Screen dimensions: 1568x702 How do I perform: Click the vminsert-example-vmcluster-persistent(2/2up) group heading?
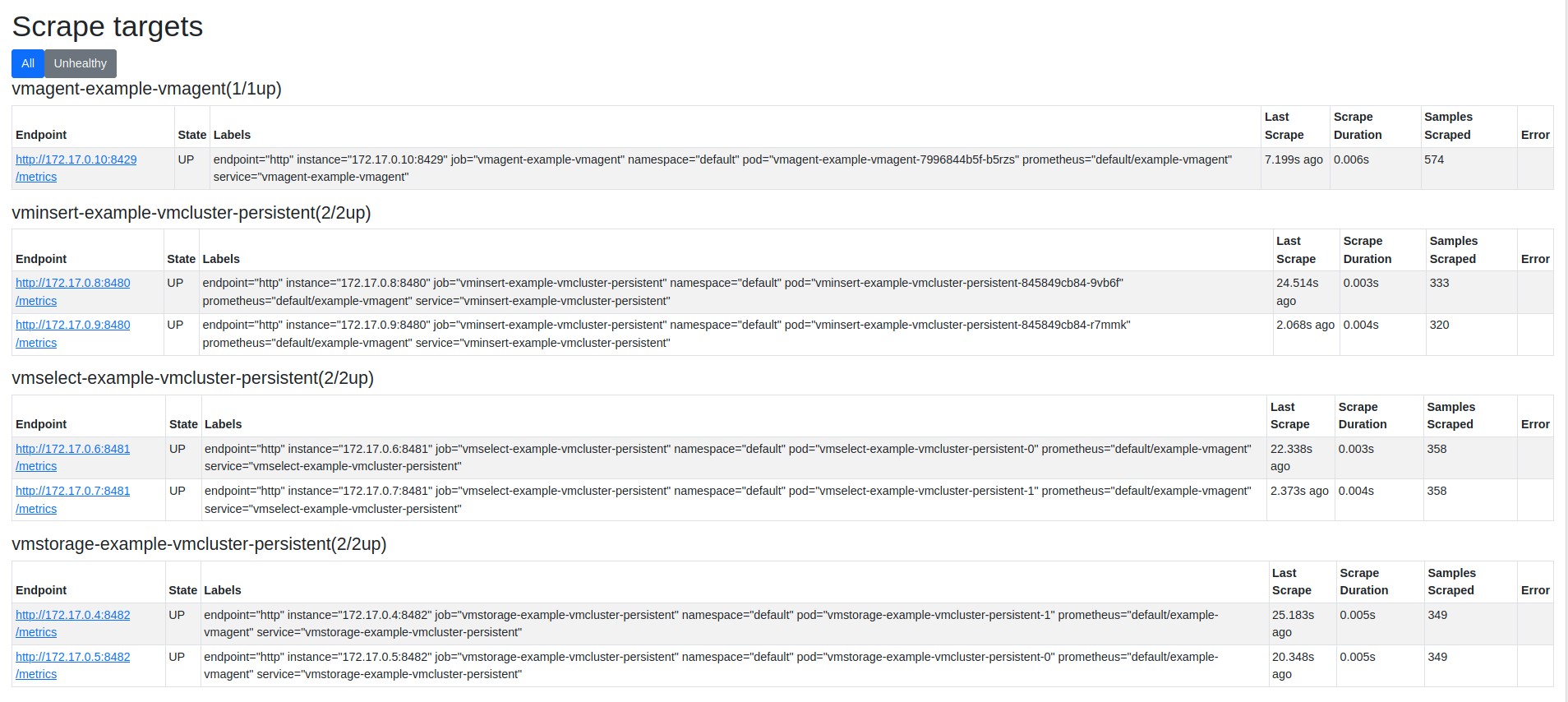coord(191,213)
